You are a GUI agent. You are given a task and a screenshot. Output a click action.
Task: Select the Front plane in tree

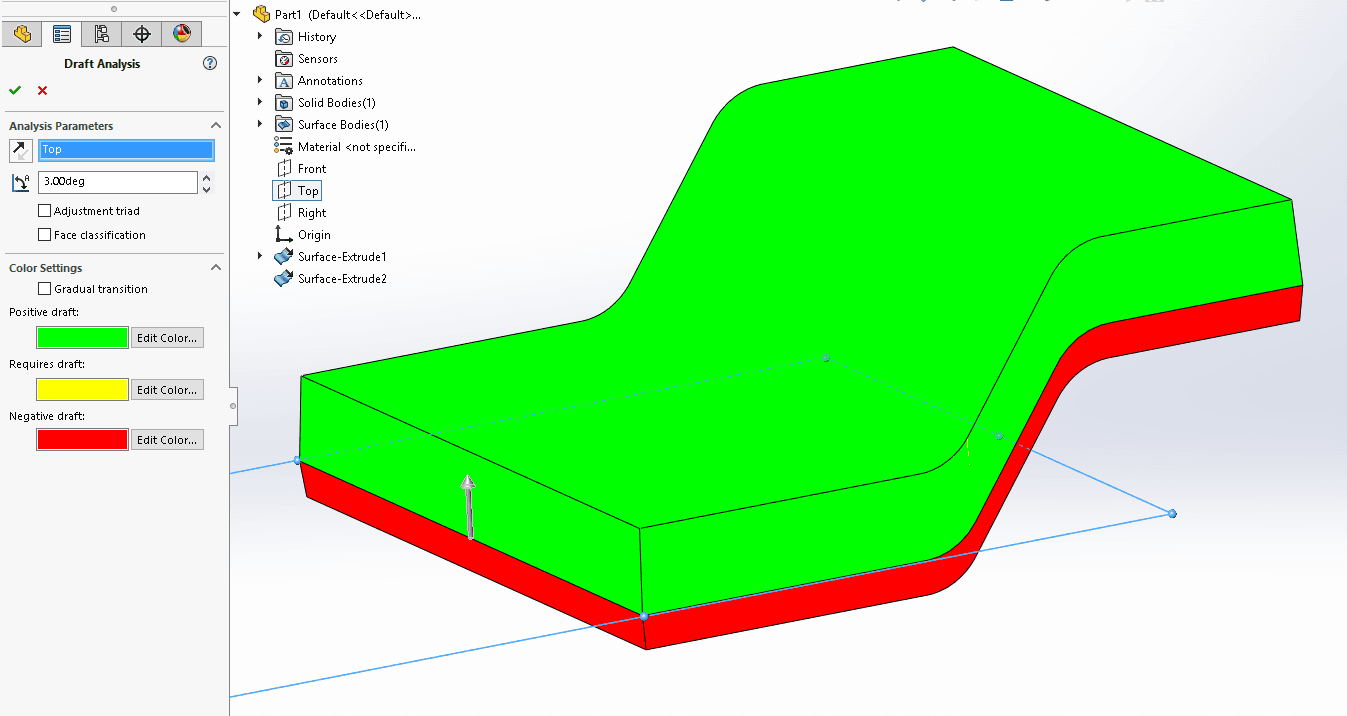(x=311, y=169)
